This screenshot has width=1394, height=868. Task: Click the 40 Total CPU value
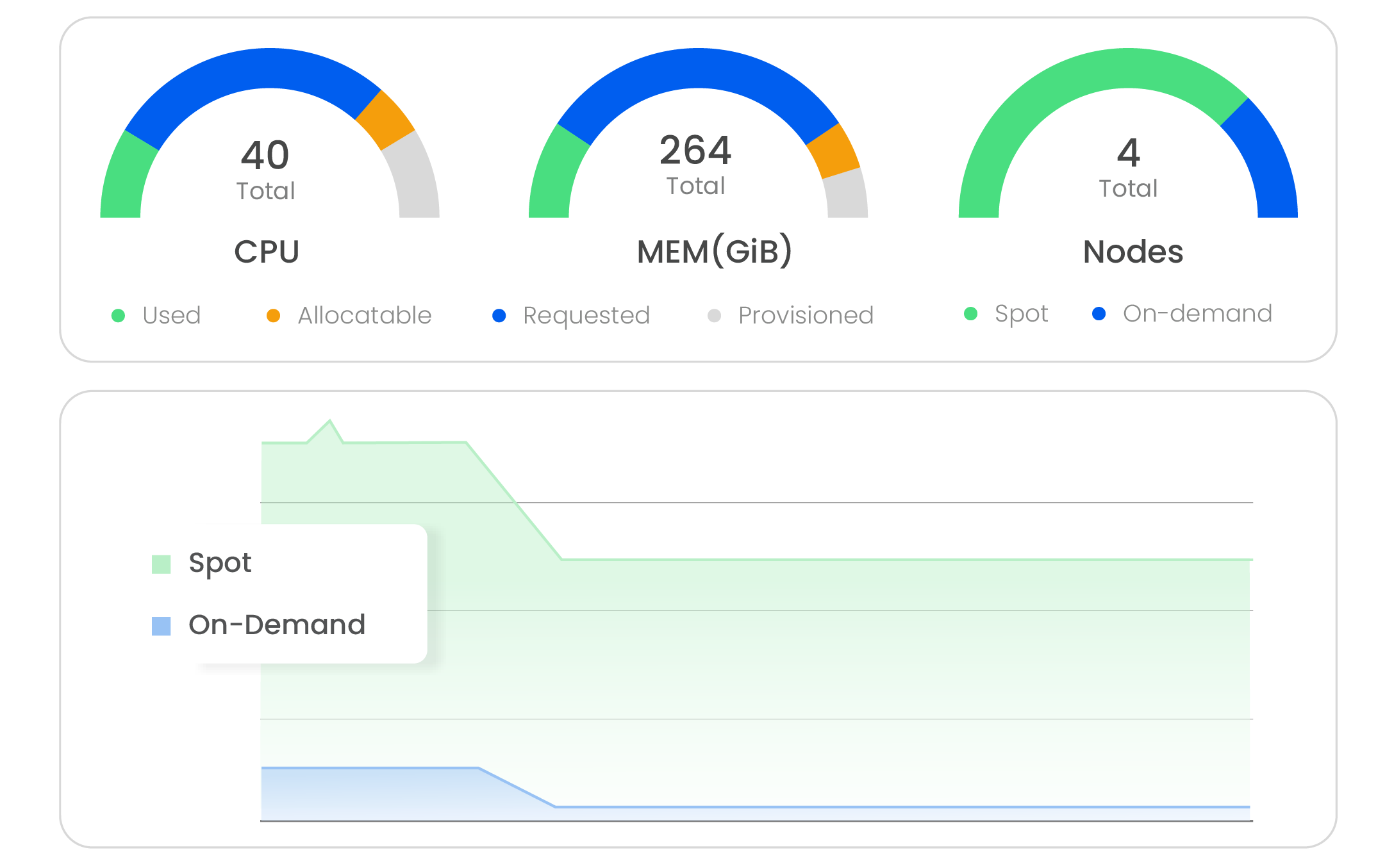point(265,156)
